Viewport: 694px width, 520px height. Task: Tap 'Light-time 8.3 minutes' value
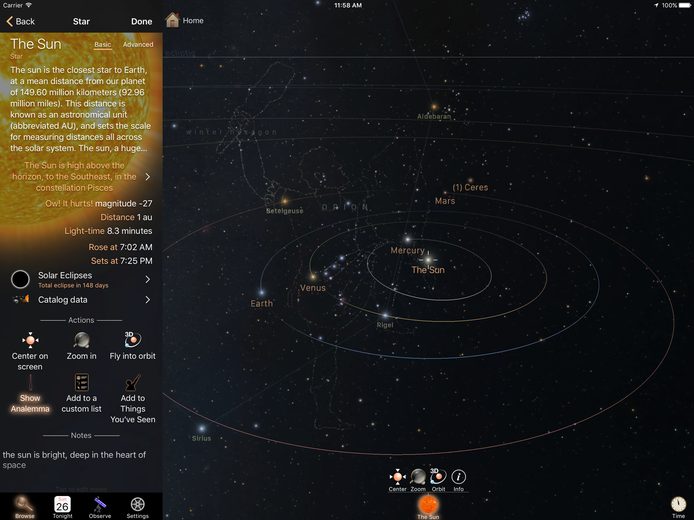[x=108, y=231]
